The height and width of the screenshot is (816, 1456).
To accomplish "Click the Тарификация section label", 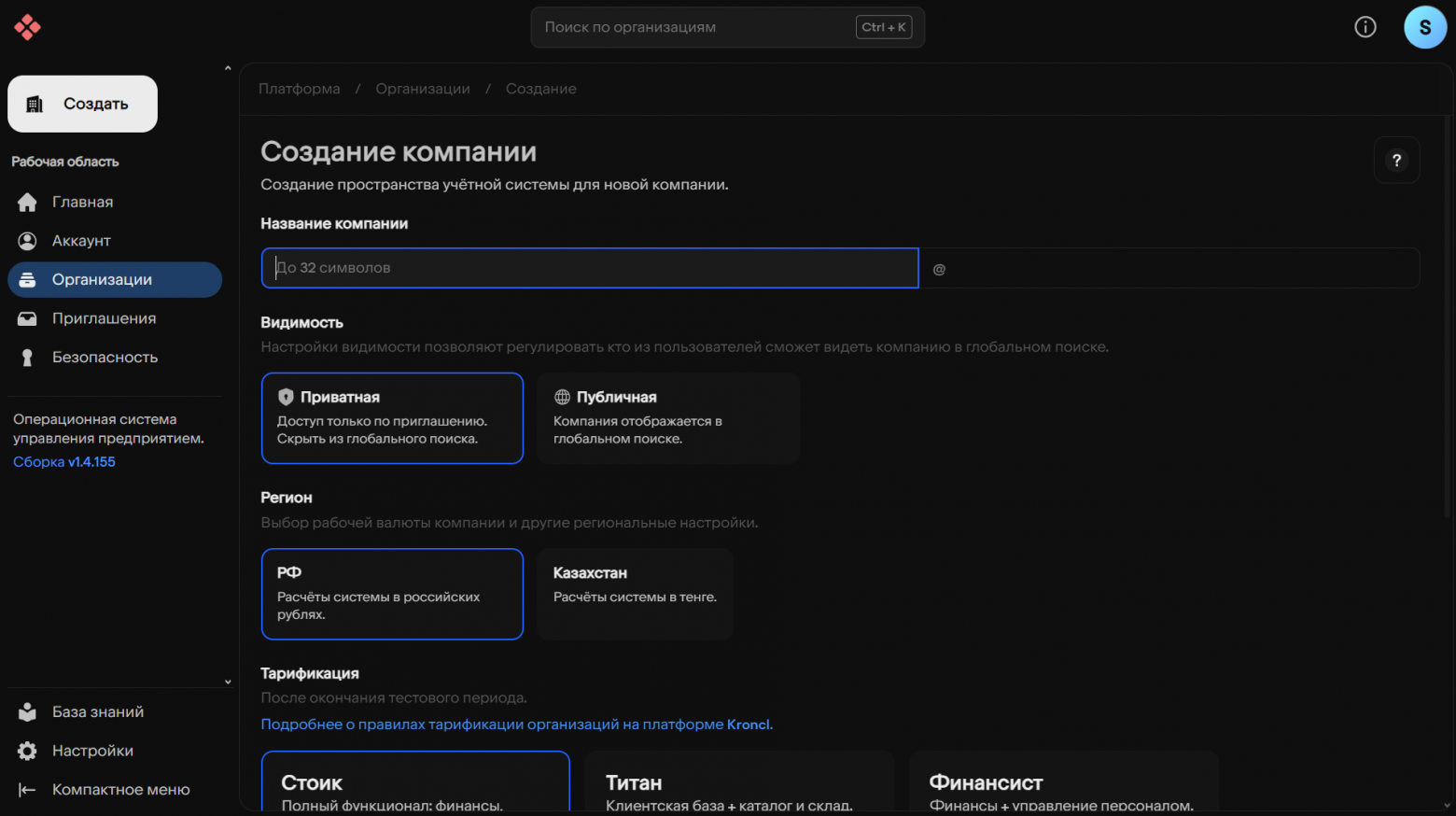I will [x=310, y=673].
